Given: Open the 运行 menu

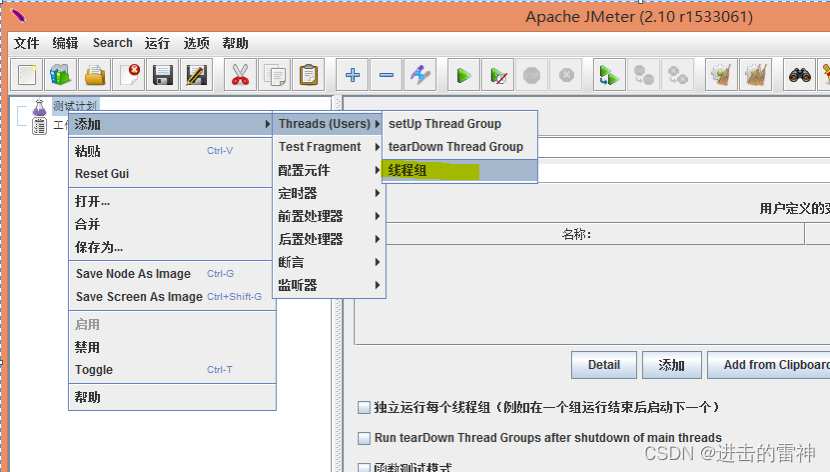Looking at the screenshot, I should coord(157,43).
